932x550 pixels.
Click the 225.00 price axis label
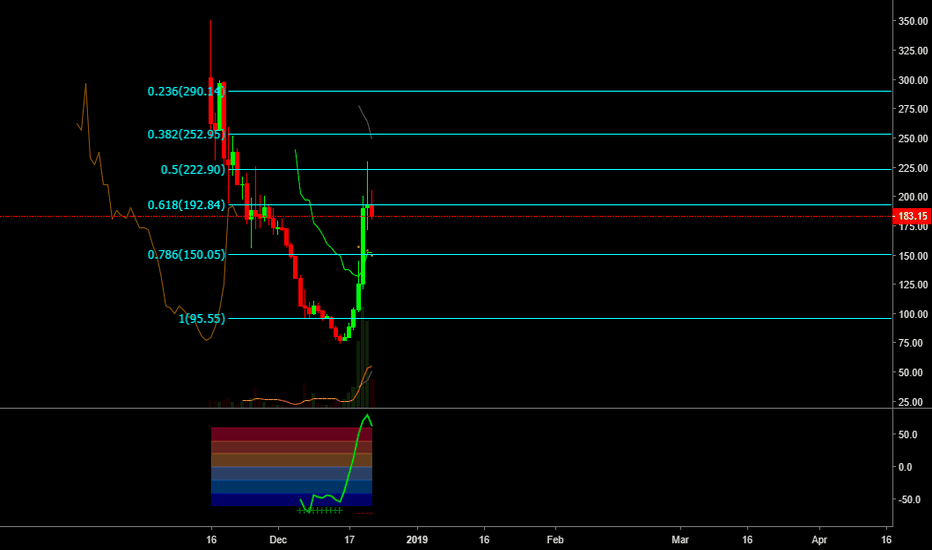click(913, 168)
